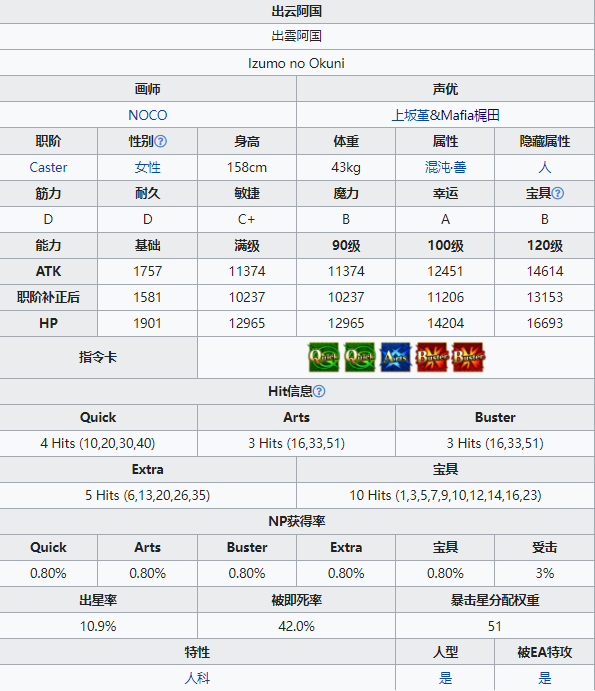Open the 人 hidden attribute link
Image resolution: width=595 pixels, height=691 pixels.
[x=545, y=167]
